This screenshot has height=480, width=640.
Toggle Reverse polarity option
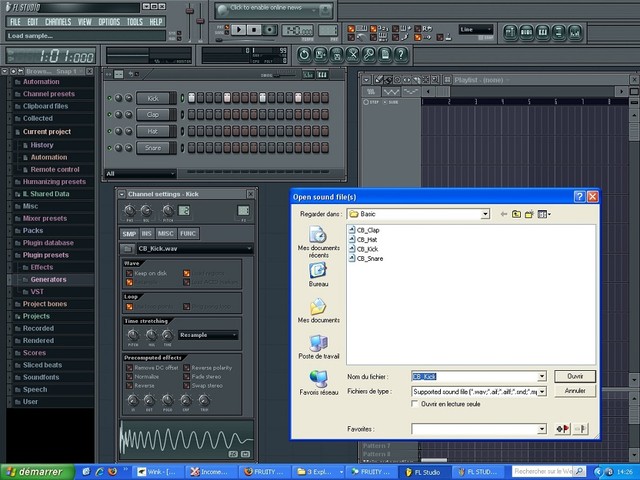[x=187, y=367]
